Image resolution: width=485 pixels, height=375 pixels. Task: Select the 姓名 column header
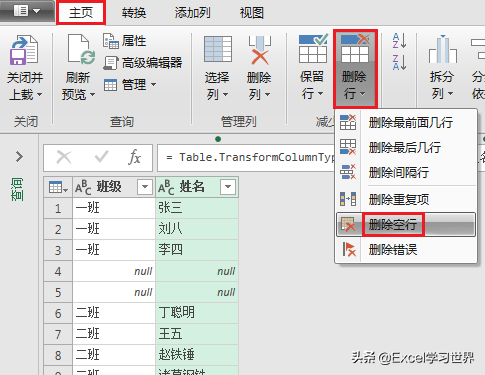pyautogui.click(x=197, y=187)
